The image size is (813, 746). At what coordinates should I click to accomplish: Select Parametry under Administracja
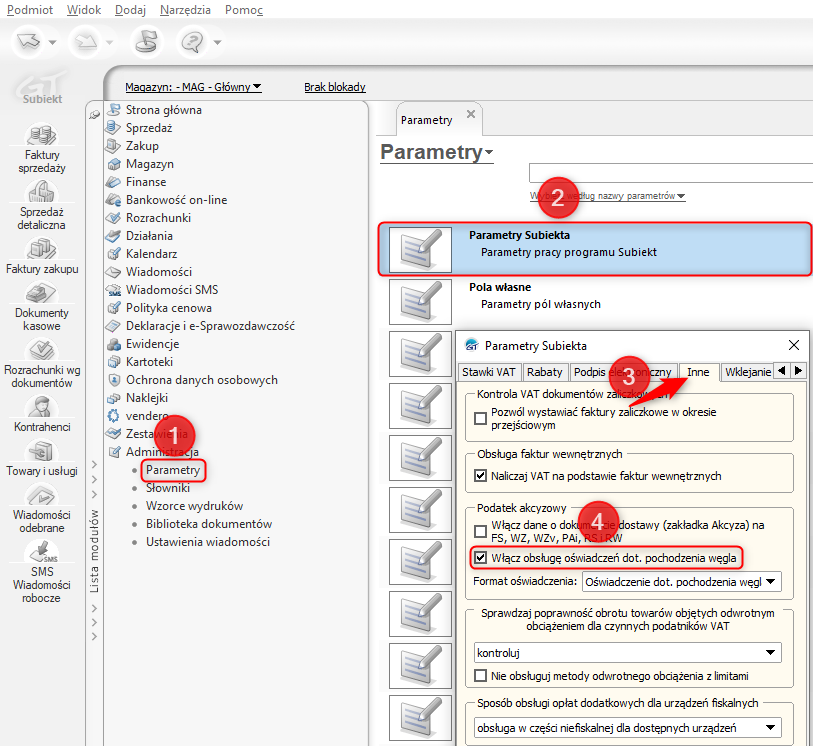pos(173,470)
